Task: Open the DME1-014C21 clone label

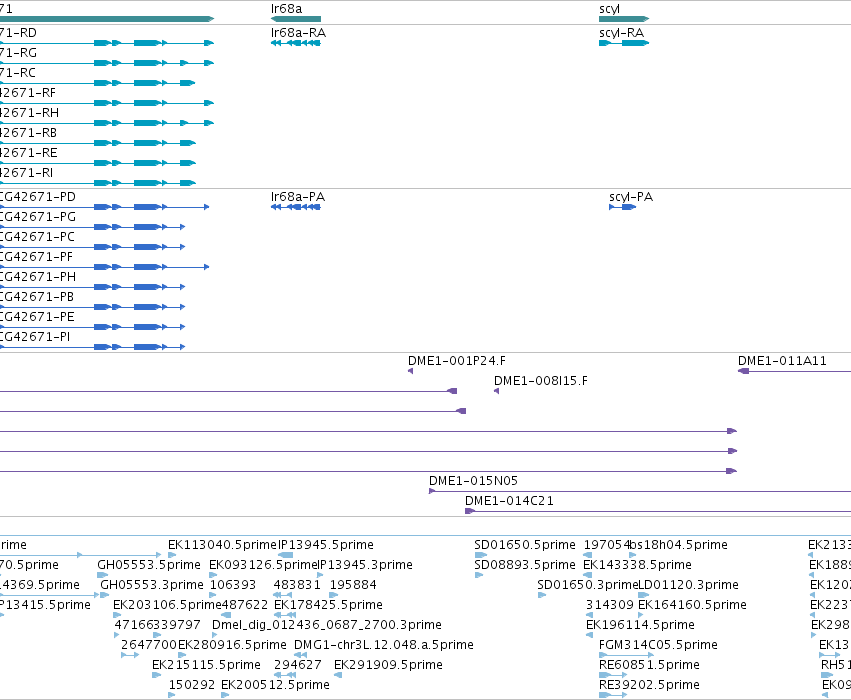Action: click(x=509, y=501)
